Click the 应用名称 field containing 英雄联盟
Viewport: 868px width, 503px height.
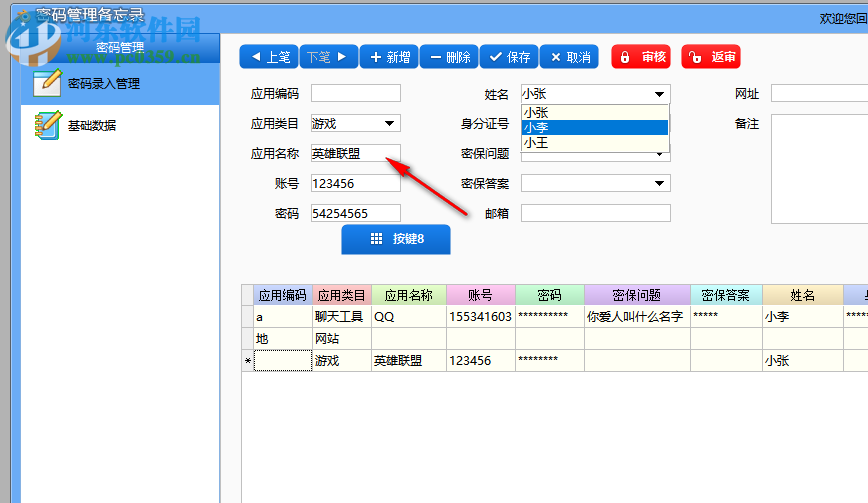355,153
